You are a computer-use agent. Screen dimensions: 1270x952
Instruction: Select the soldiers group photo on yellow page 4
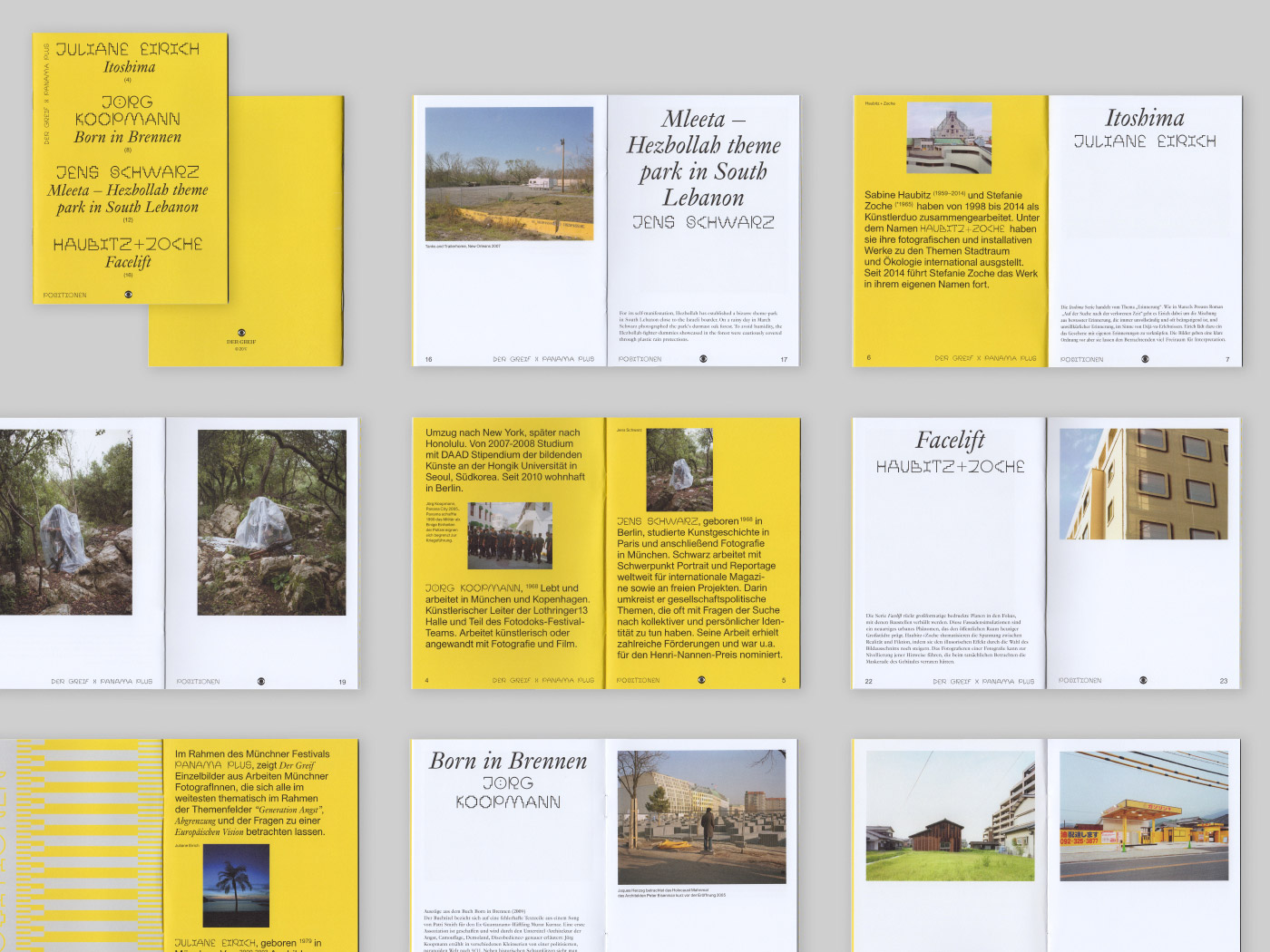click(x=510, y=536)
